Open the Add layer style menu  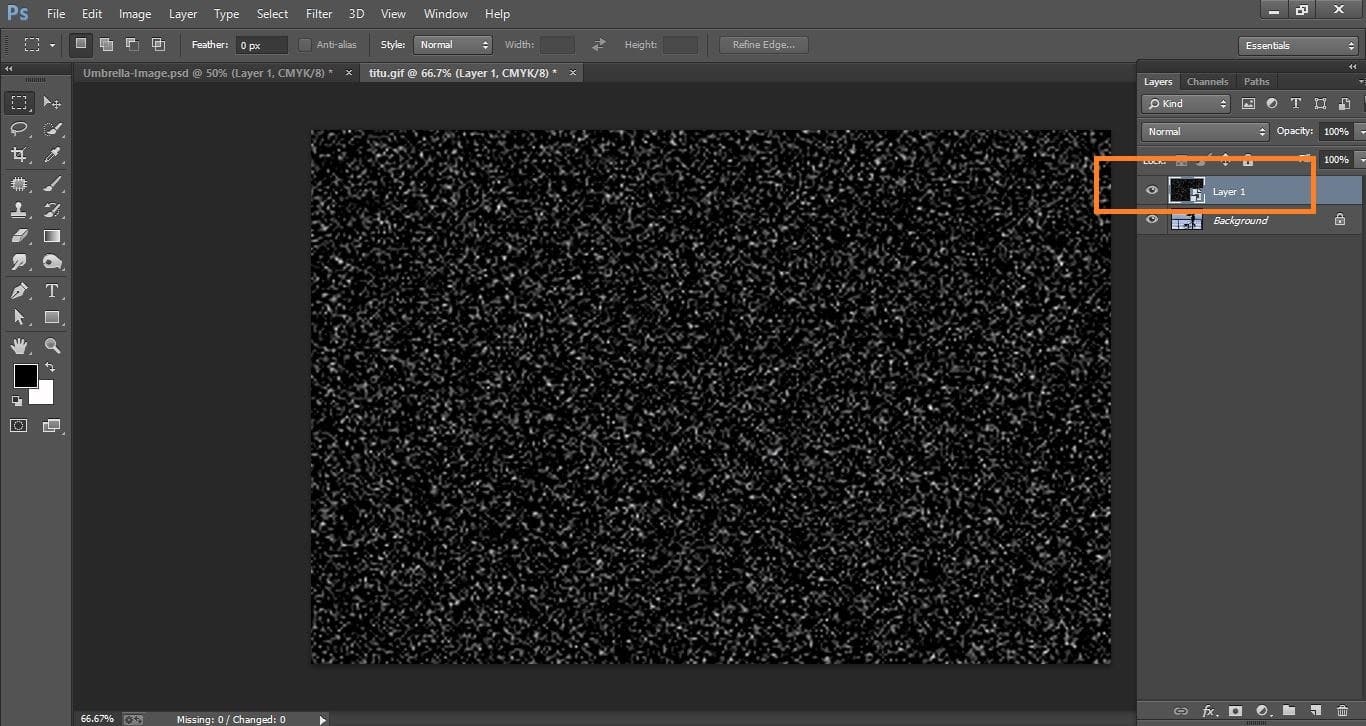tap(1209, 711)
